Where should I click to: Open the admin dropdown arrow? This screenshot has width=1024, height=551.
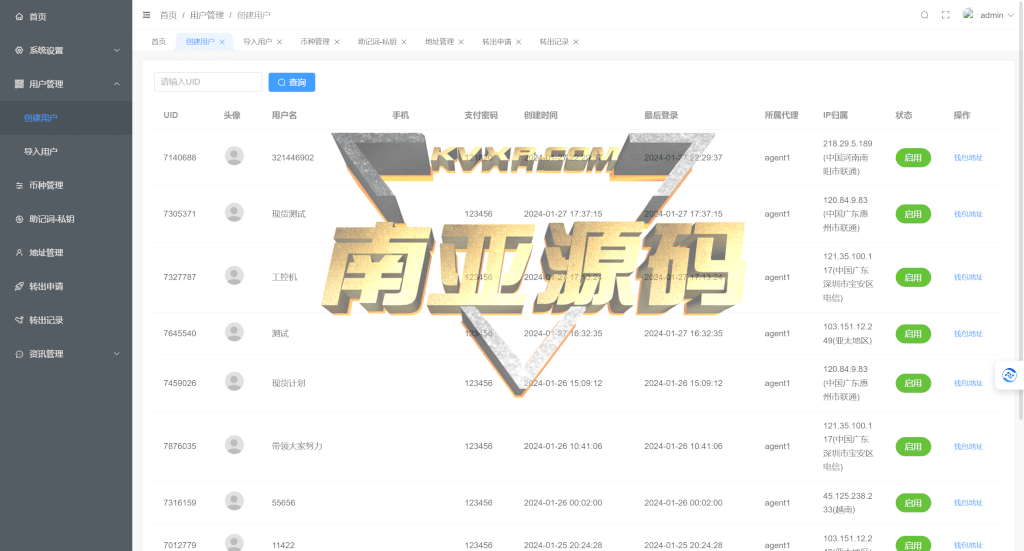pyautogui.click(x=1011, y=15)
